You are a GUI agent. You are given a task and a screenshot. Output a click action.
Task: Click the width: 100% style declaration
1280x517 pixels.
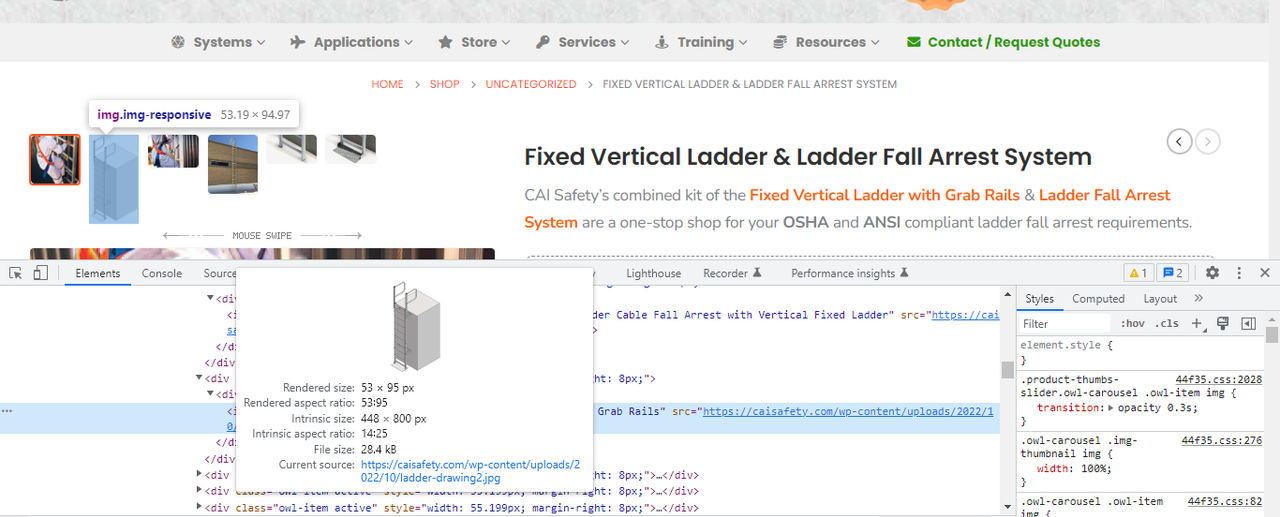click(1074, 468)
